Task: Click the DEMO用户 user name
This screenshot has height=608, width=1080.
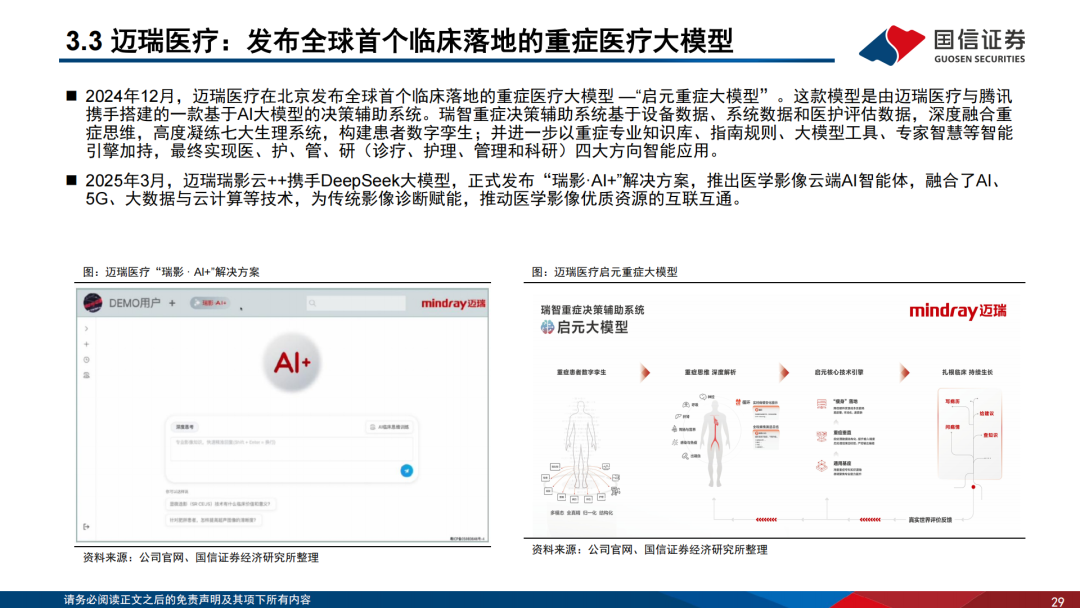Action: tap(134, 303)
